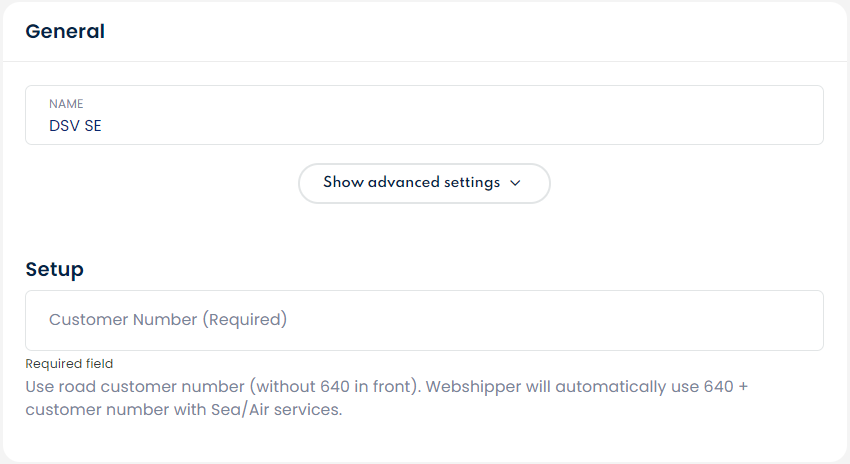850x464 pixels.
Task: Expand the Show advanced settings section
Action: coord(424,183)
